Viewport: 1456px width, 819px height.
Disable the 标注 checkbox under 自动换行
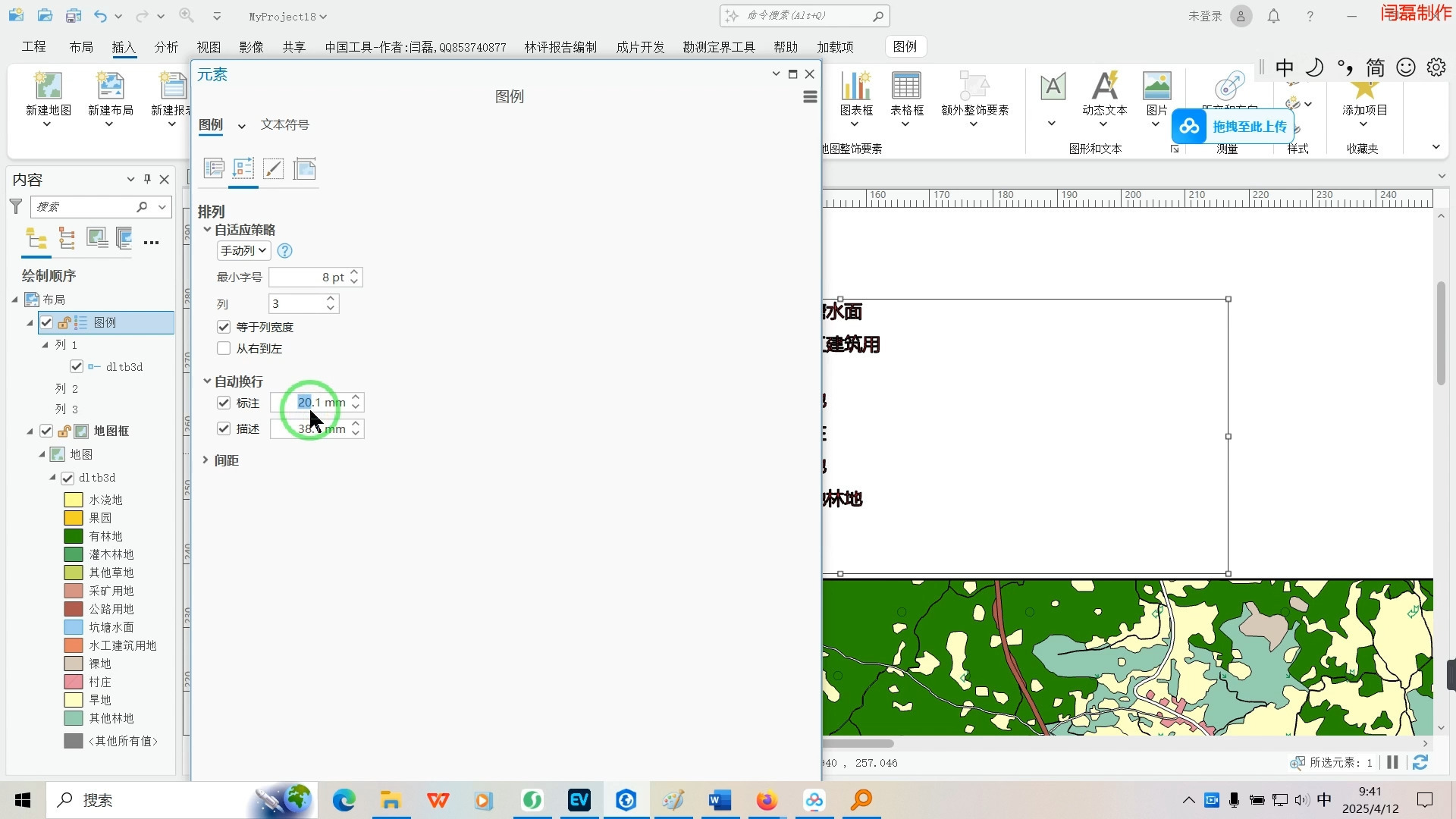223,403
